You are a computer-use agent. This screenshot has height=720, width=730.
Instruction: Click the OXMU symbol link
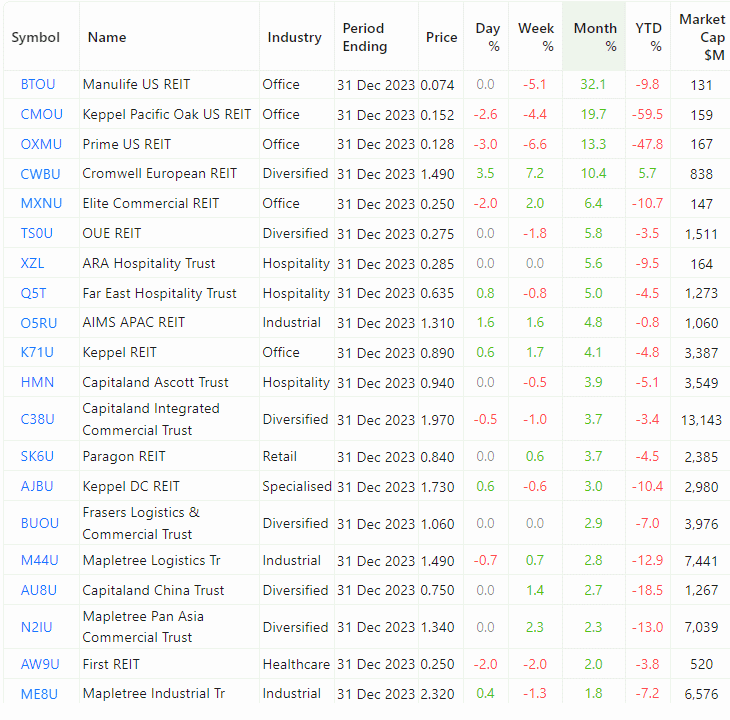pyautogui.click(x=41, y=144)
